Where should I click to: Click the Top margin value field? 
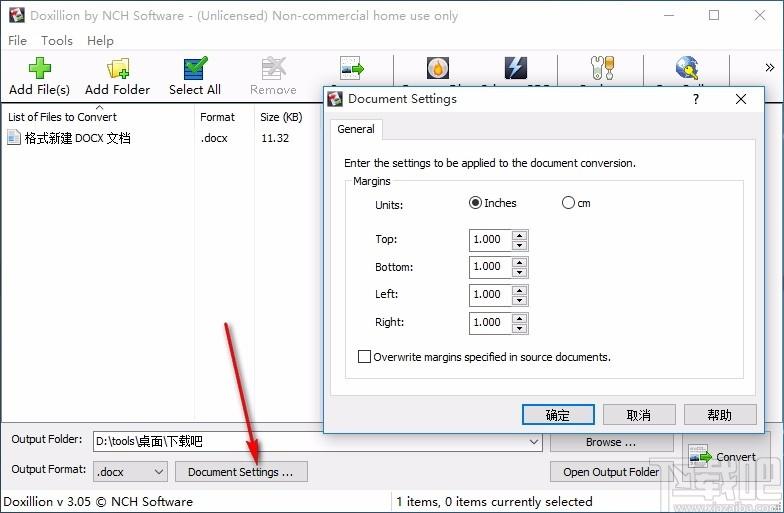click(x=490, y=240)
